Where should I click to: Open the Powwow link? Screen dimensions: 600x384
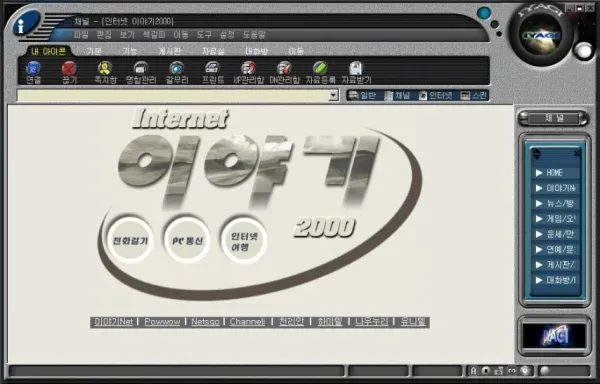point(162,322)
